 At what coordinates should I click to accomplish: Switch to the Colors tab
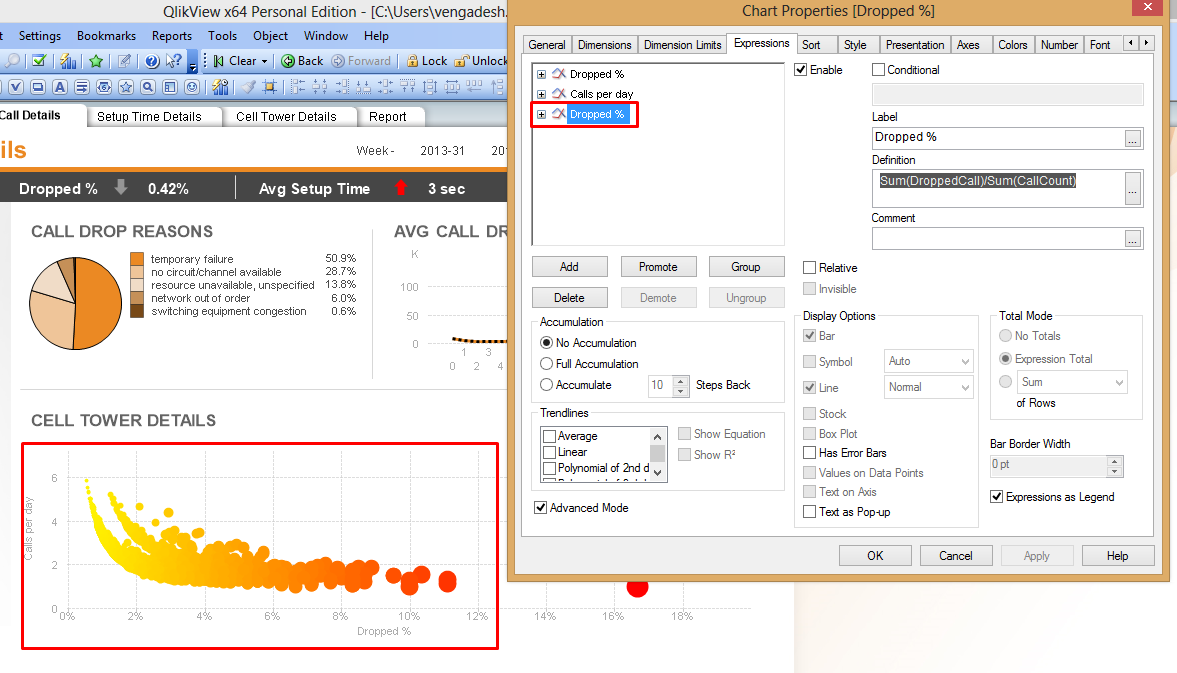1012,45
